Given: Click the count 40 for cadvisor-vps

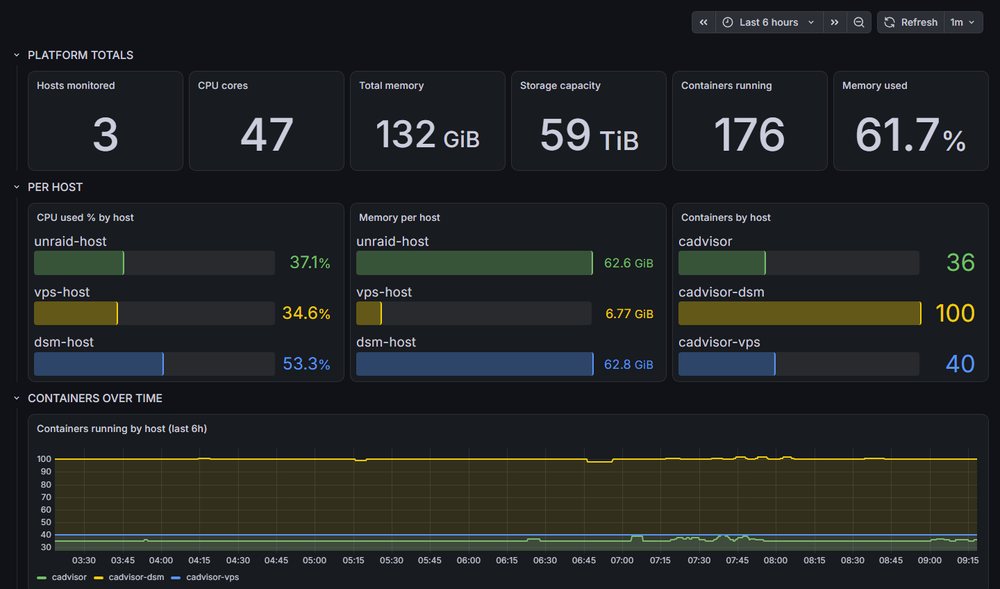Looking at the screenshot, I should pos(960,364).
